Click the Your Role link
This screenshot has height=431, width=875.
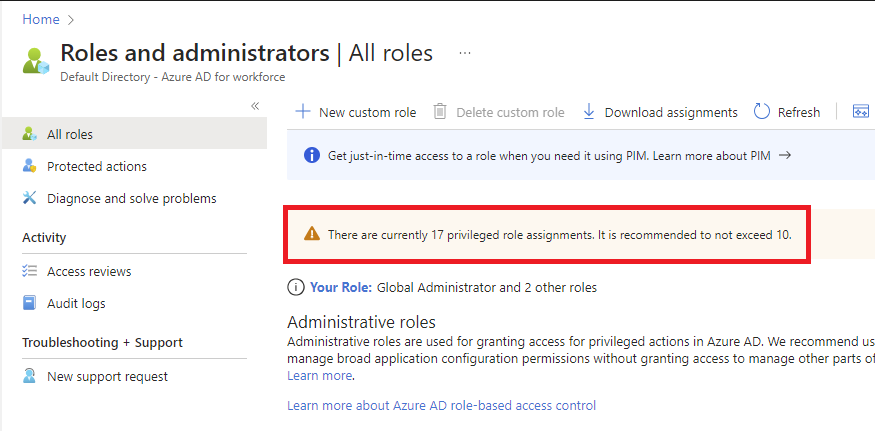pos(340,288)
